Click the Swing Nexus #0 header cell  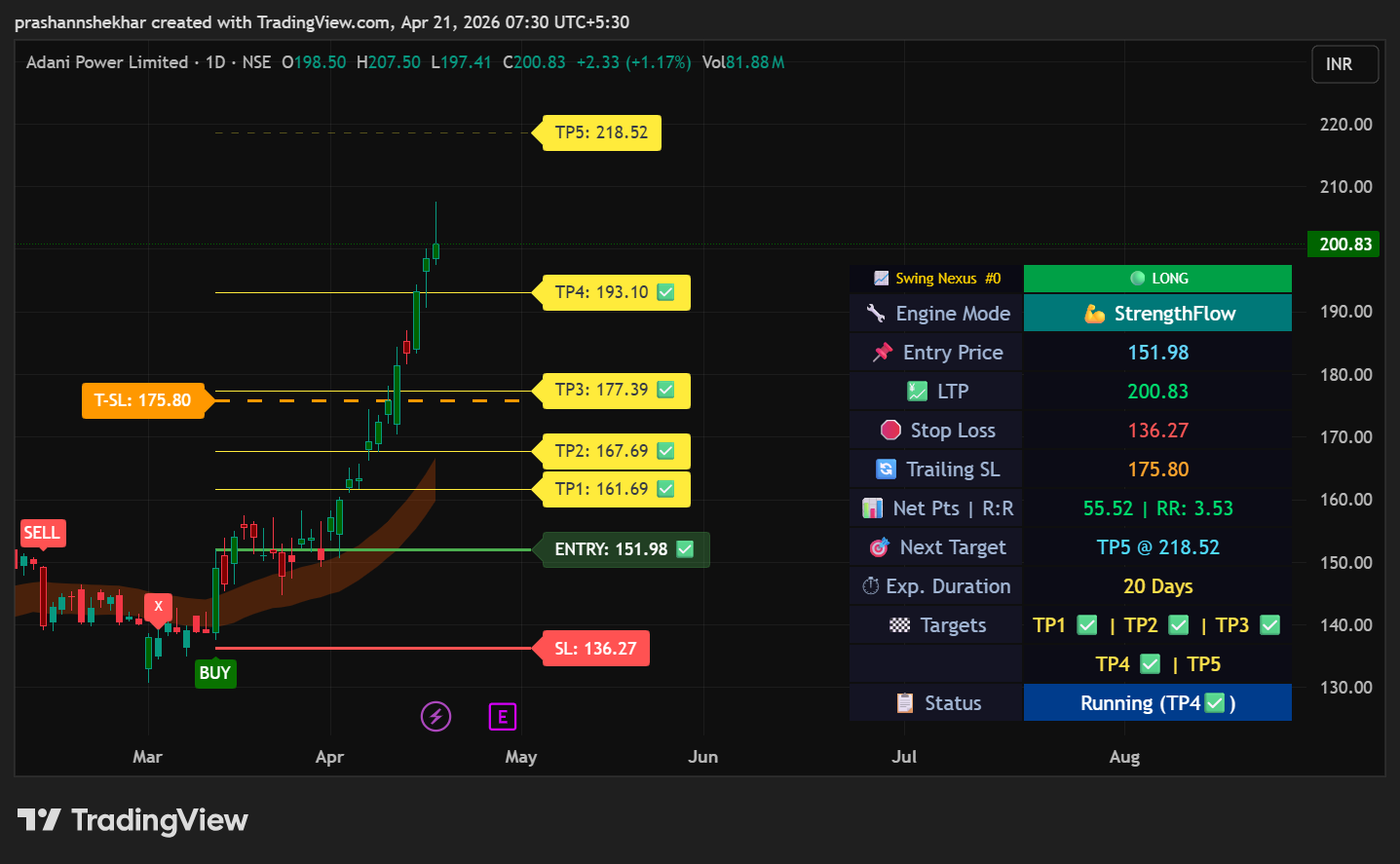(x=936, y=278)
